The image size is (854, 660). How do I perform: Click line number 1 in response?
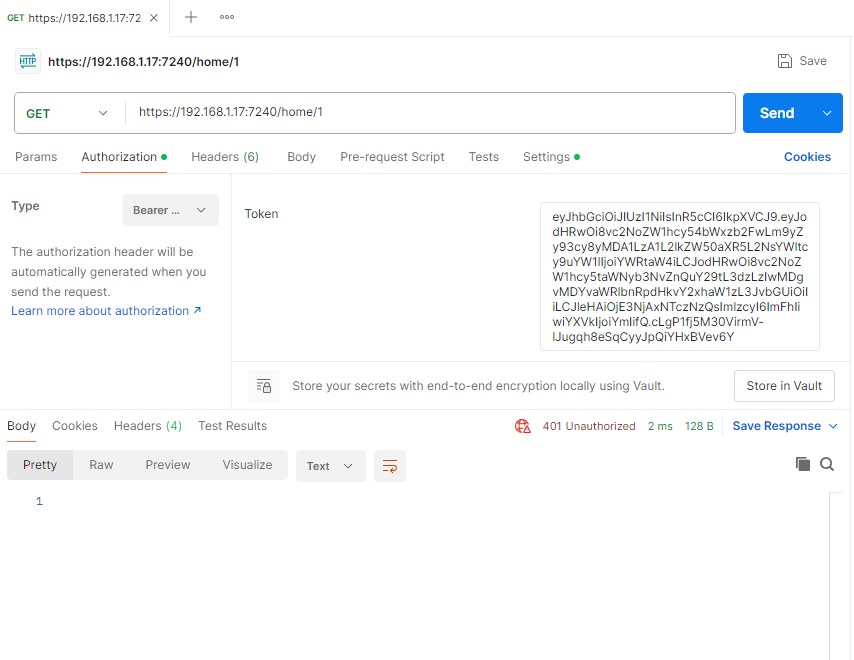tap(39, 501)
